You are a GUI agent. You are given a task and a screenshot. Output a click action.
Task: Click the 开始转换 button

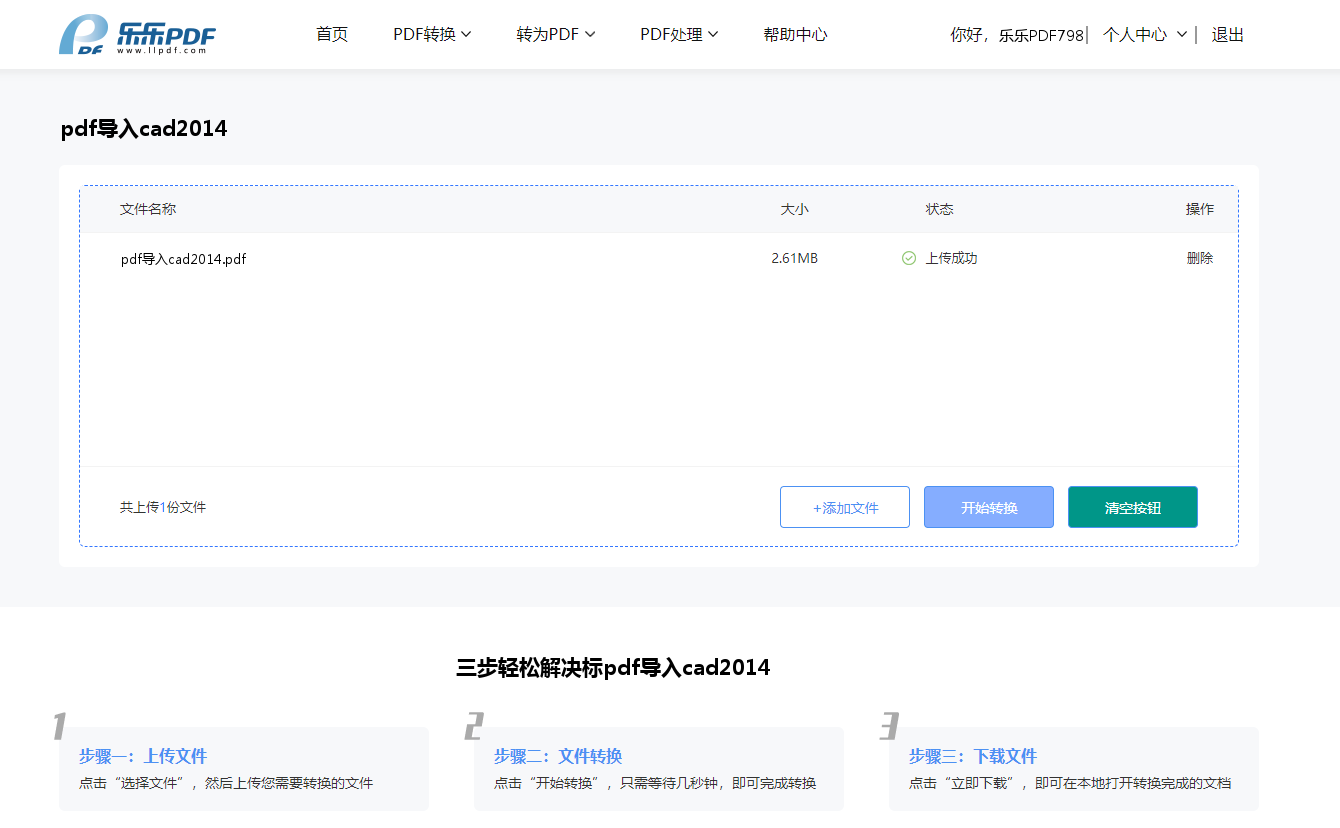[989, 507]
